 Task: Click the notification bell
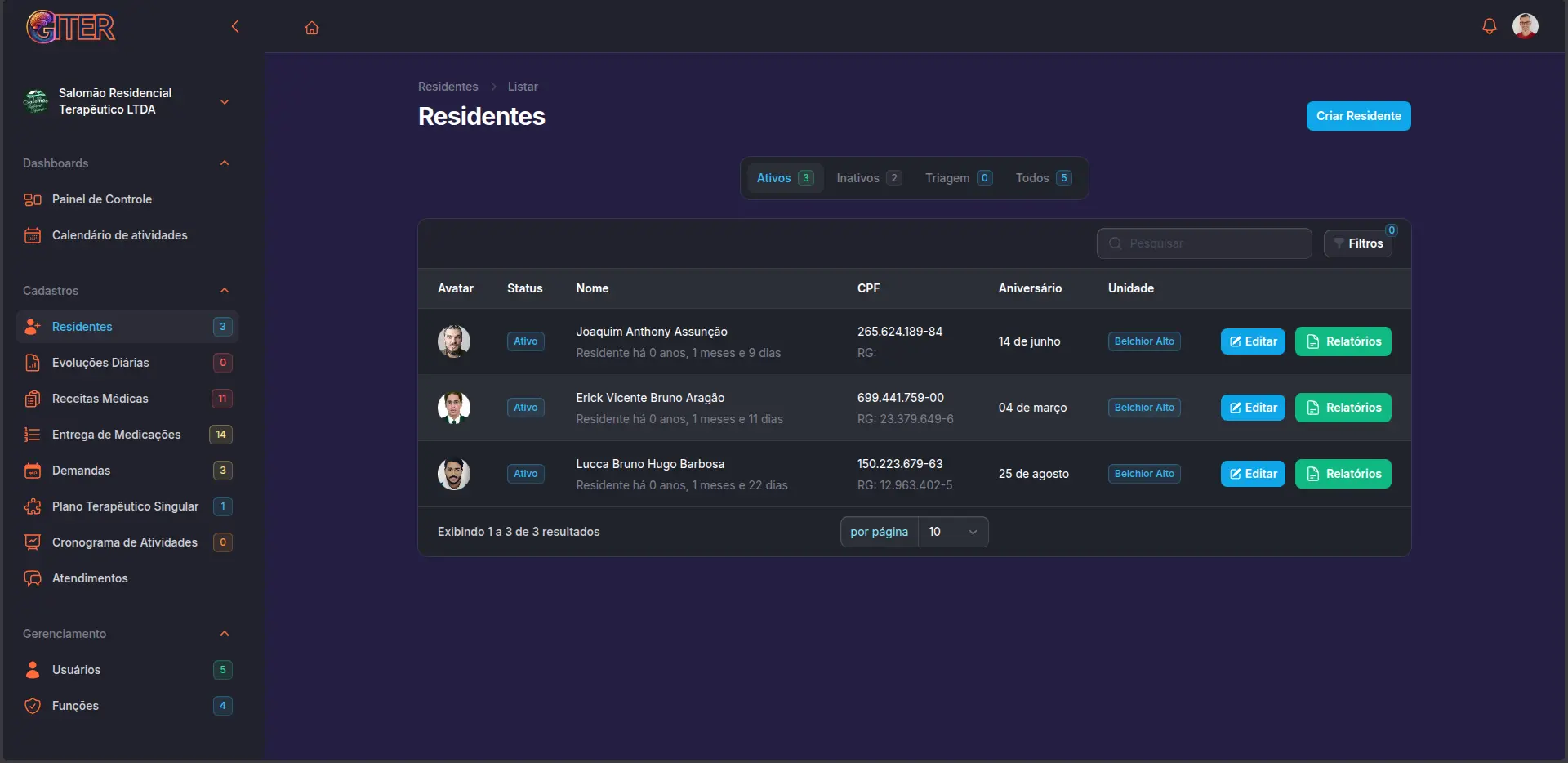(1488, 26)
